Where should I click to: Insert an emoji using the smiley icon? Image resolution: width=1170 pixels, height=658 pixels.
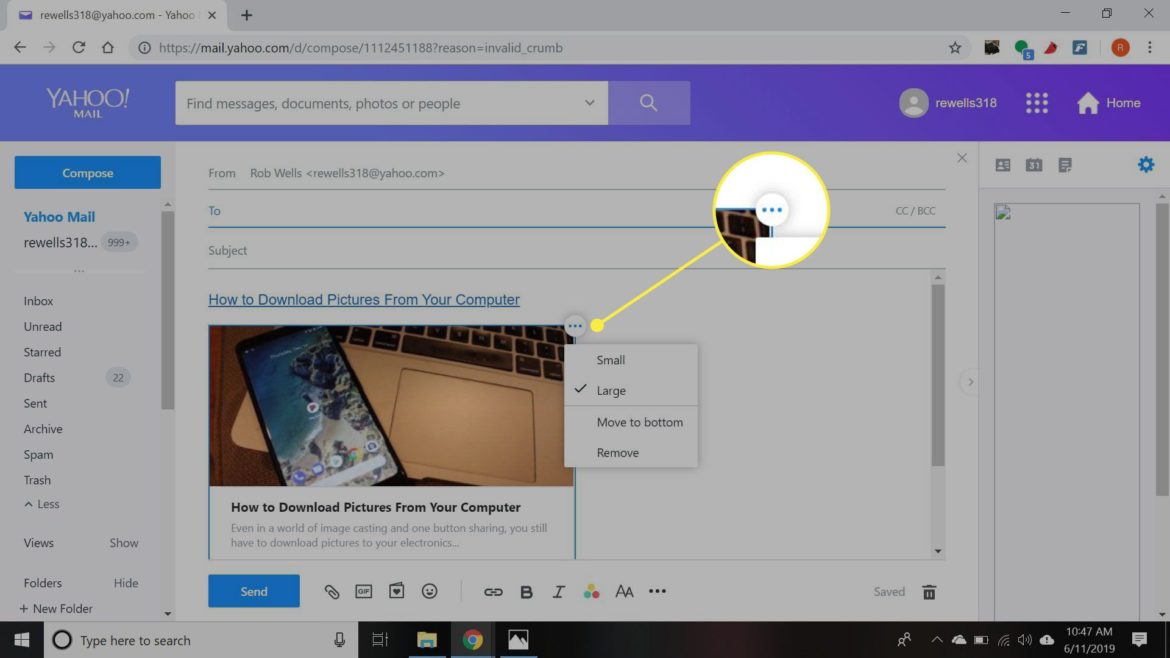(430, 592)
